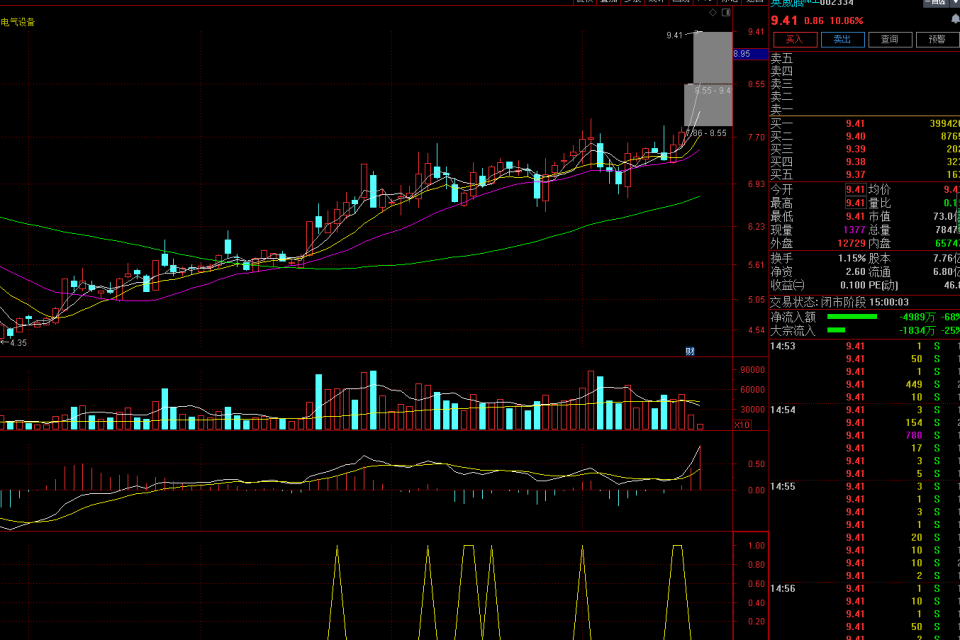Click the -1834万 block inflow amount

(917, 331)
